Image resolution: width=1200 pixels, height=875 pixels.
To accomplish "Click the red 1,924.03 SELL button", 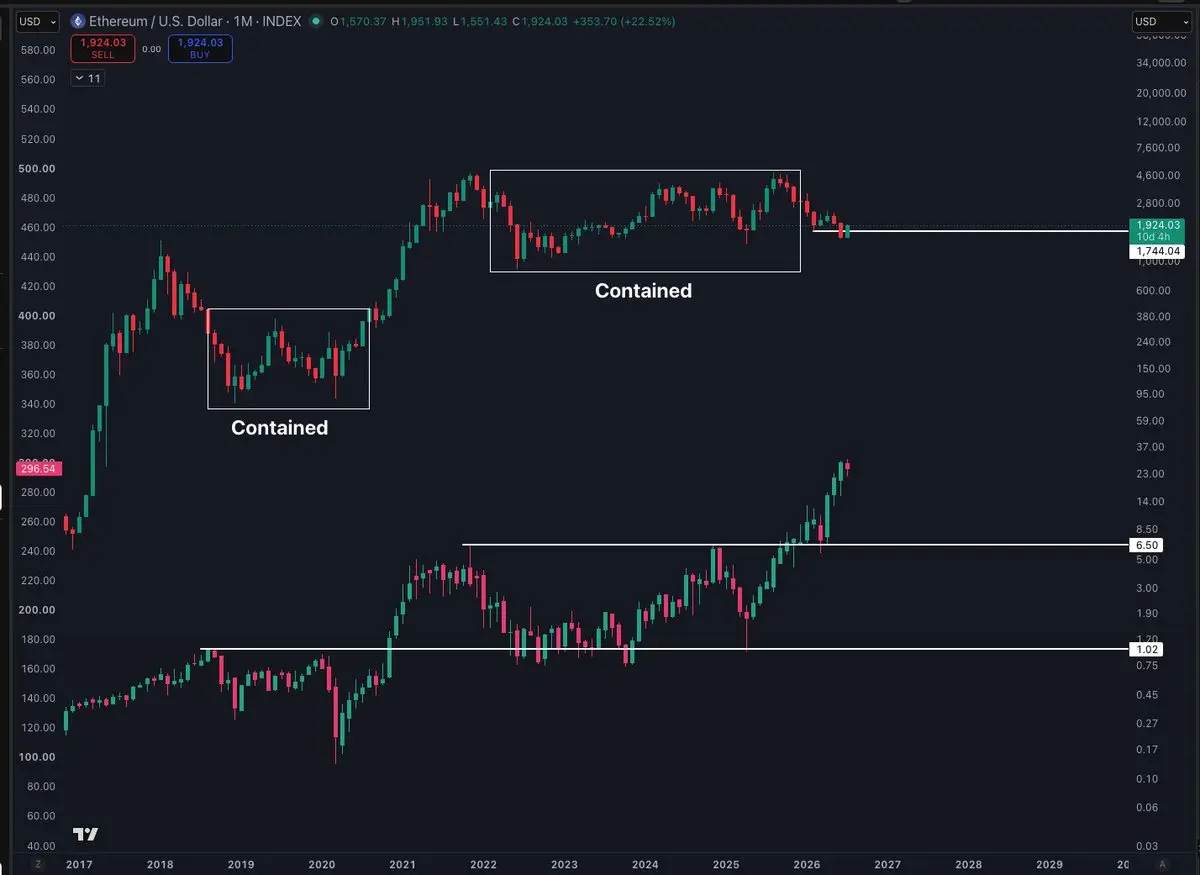I will tap(102, 48).
